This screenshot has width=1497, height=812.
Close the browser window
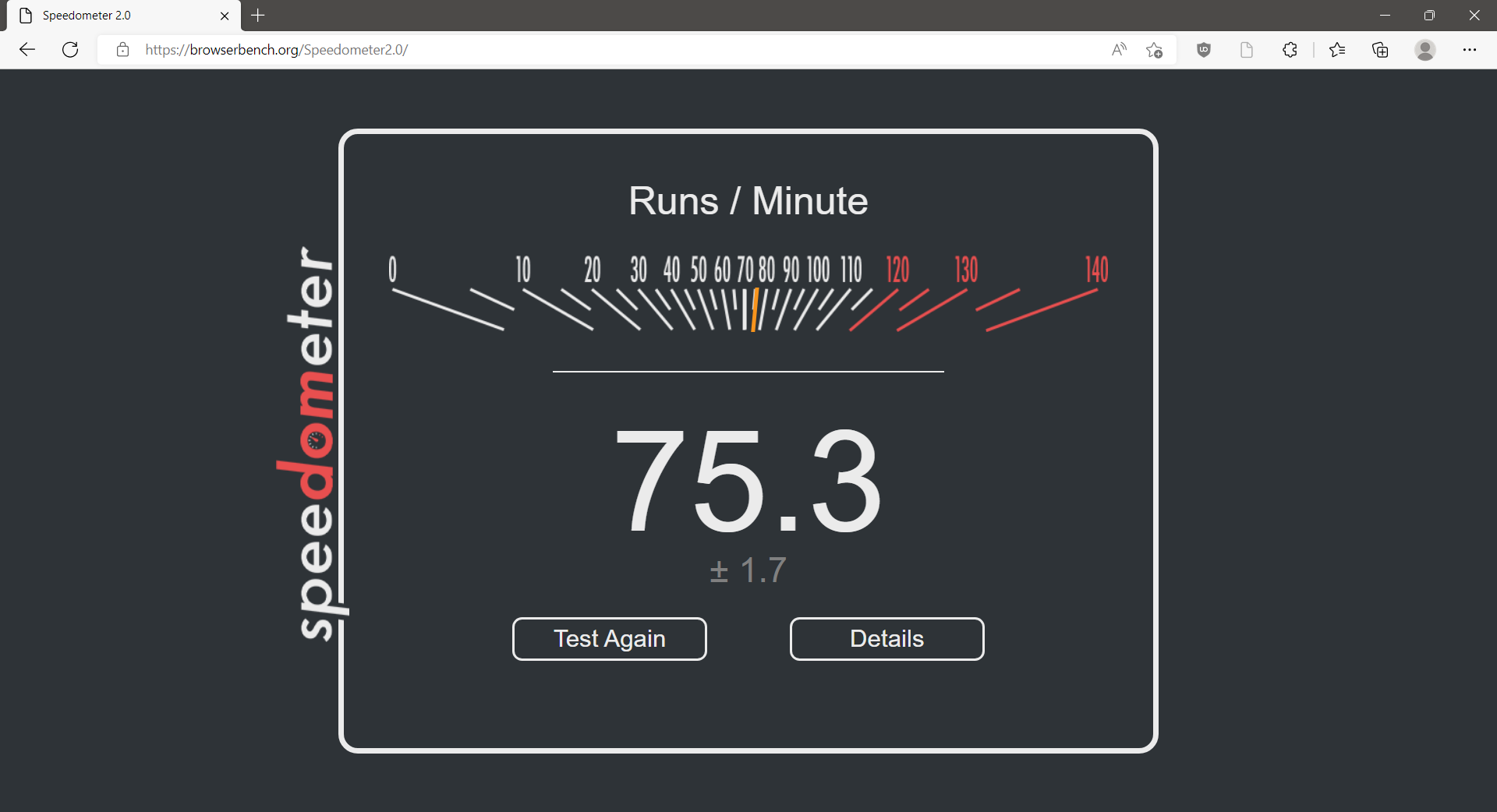(1474, 16)
